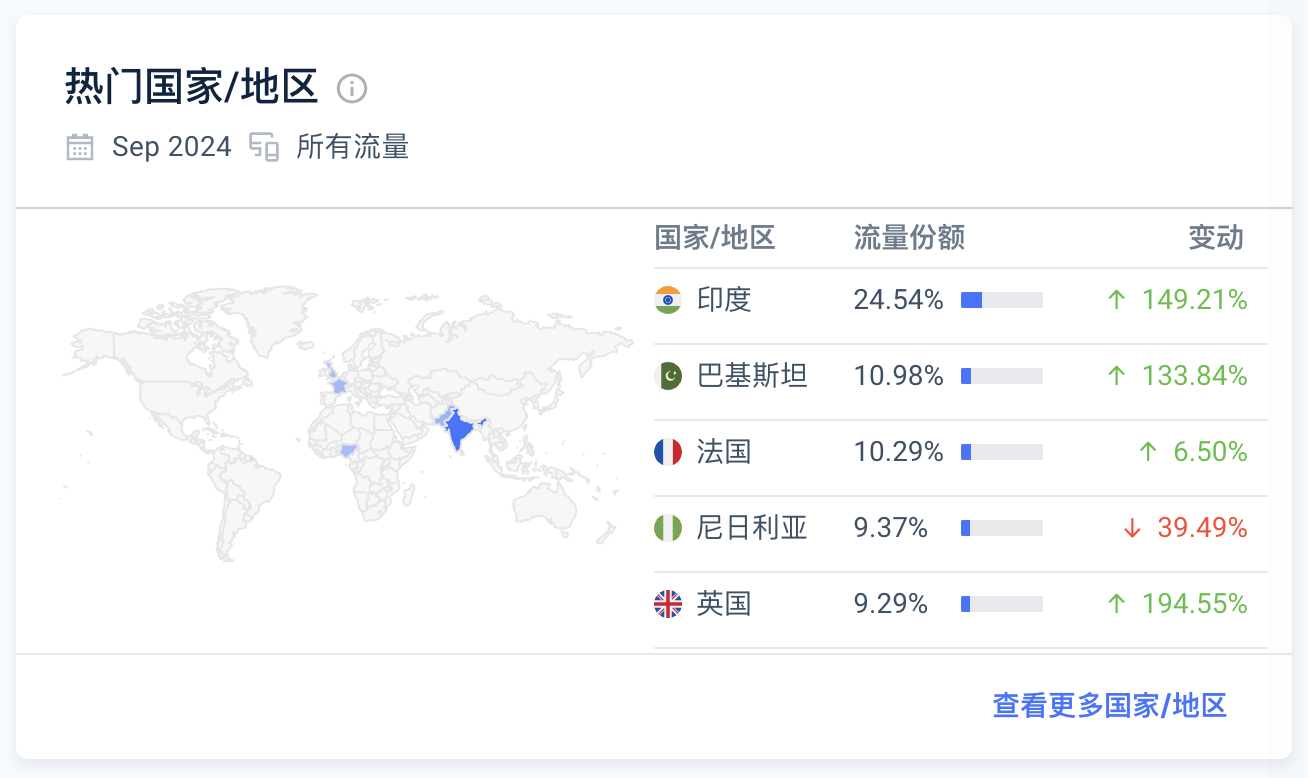Click the Pakistan flag icon
Viewport: 1308px width, 778px height.
click(668, 376)
